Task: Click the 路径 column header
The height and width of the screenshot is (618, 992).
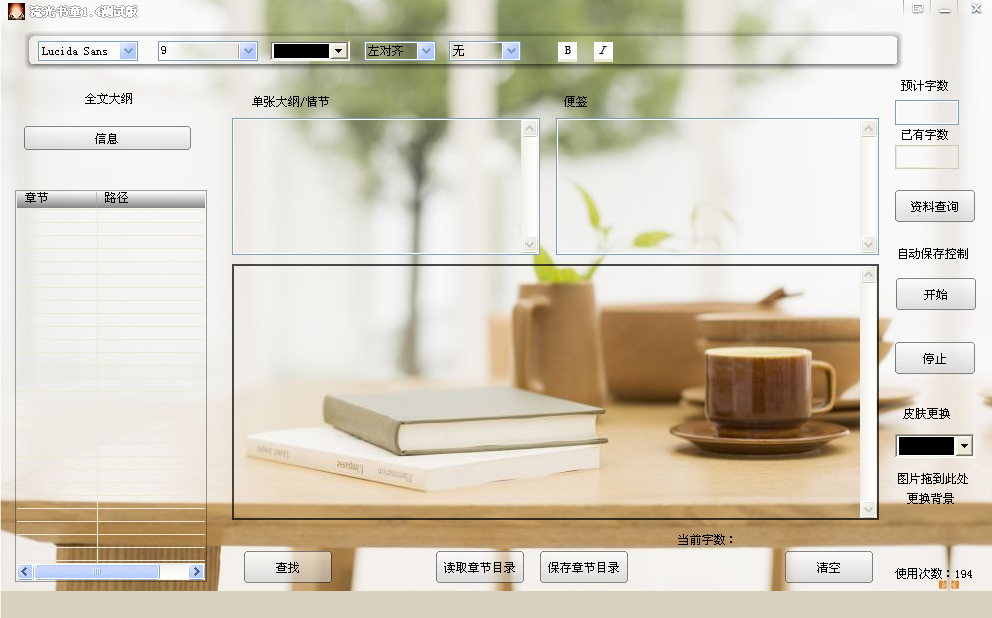Action: pos(151,199)
